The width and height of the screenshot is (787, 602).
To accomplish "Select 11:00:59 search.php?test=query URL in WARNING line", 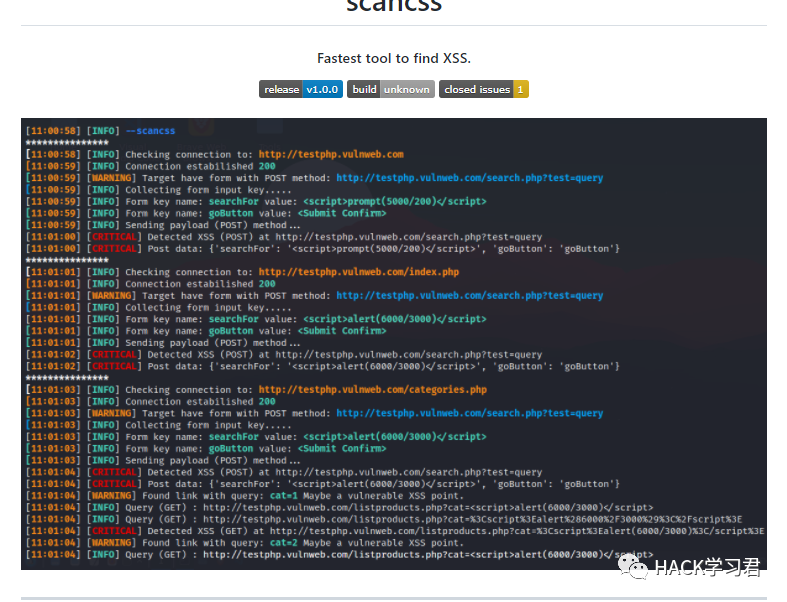I will [470, 178].
